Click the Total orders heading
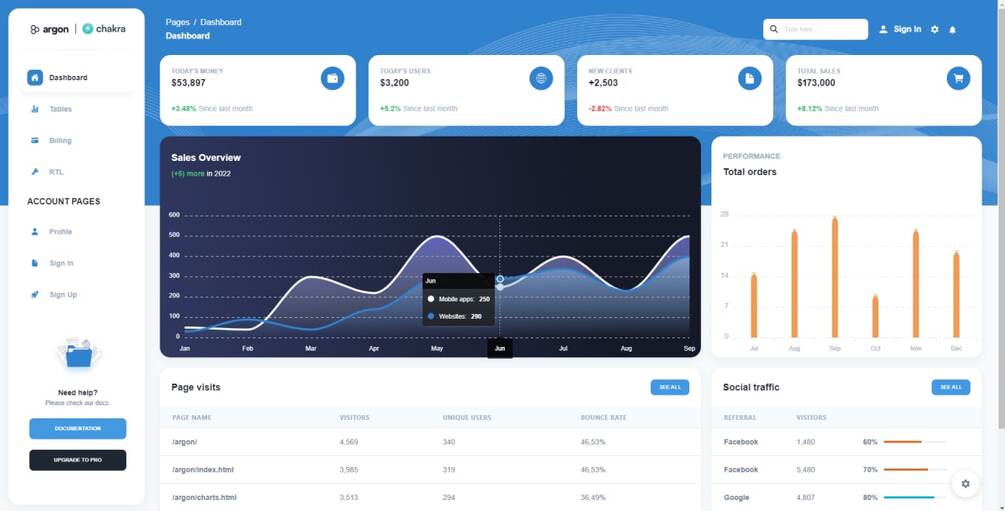Viewport: 1005px width, 511px height. pos(749,172)
